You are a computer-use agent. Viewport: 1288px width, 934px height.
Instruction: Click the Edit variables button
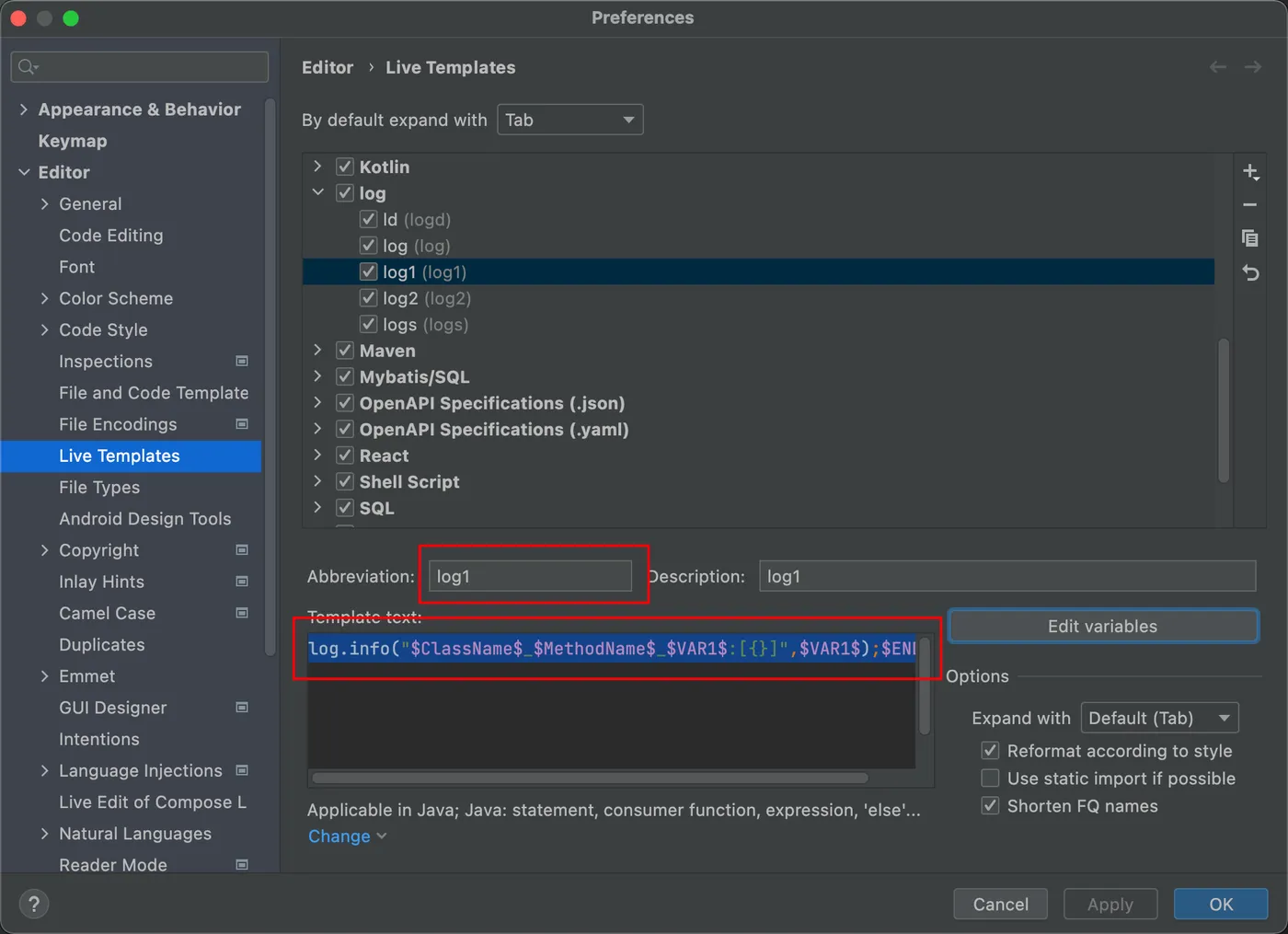[1103, 626]
